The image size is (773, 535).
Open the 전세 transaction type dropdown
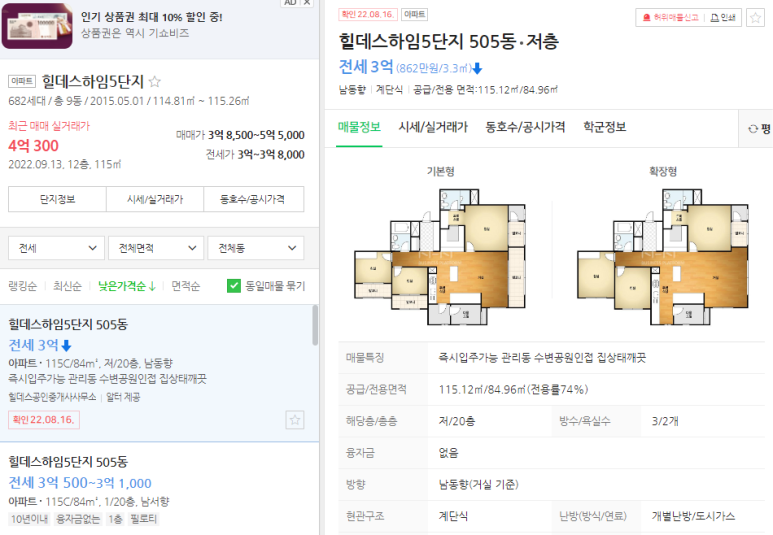click(x=56, y=248)
